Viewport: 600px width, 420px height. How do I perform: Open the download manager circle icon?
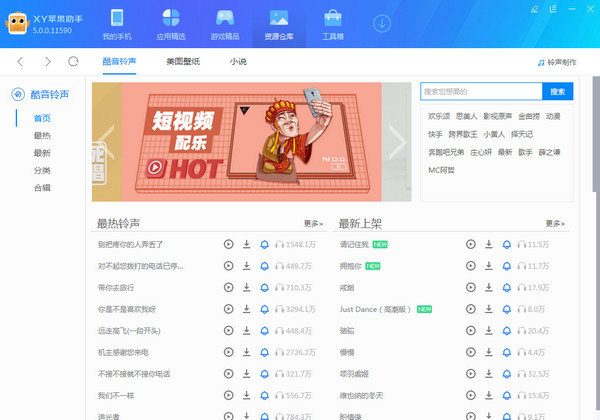click(382, 23)
